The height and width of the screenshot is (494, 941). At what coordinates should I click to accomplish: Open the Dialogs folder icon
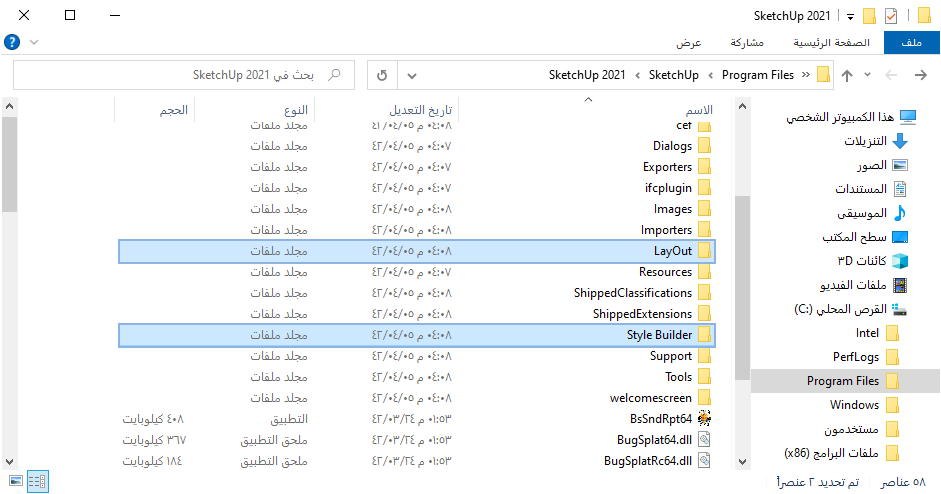pos(705,146)
